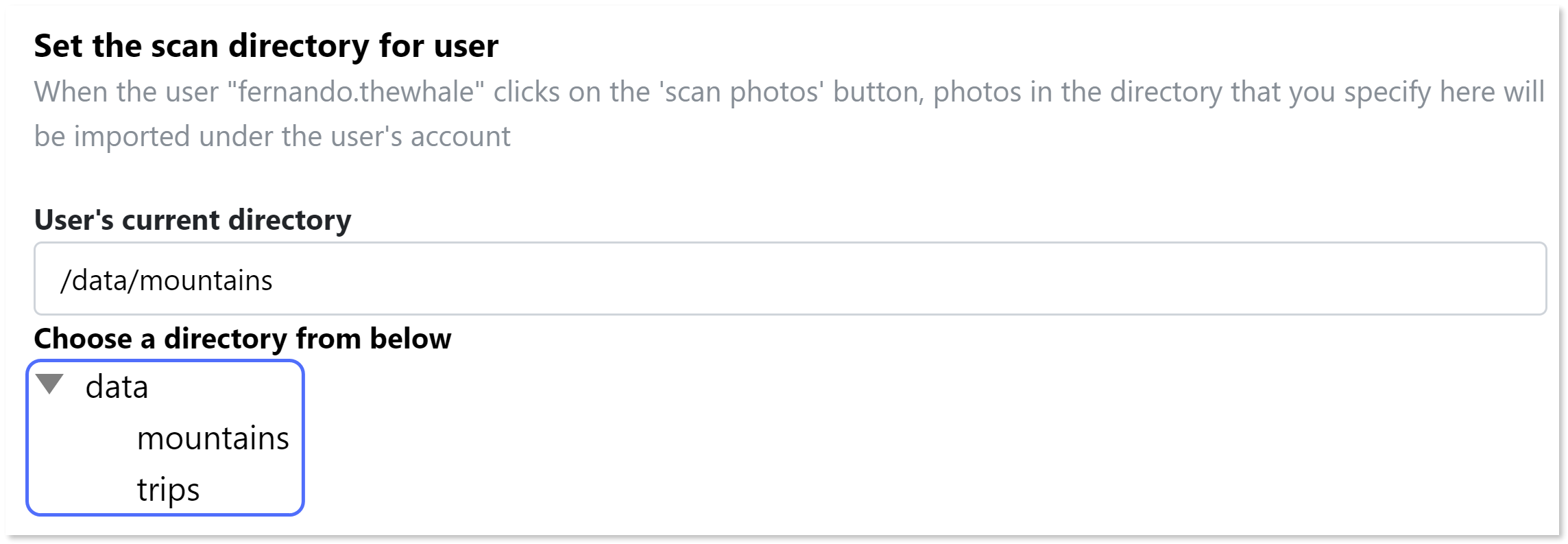The width and height of the screenshot is (1568, 544).
Task: Click the 'Set the scan directory for user' heading
Action: (x=266, y=46)
